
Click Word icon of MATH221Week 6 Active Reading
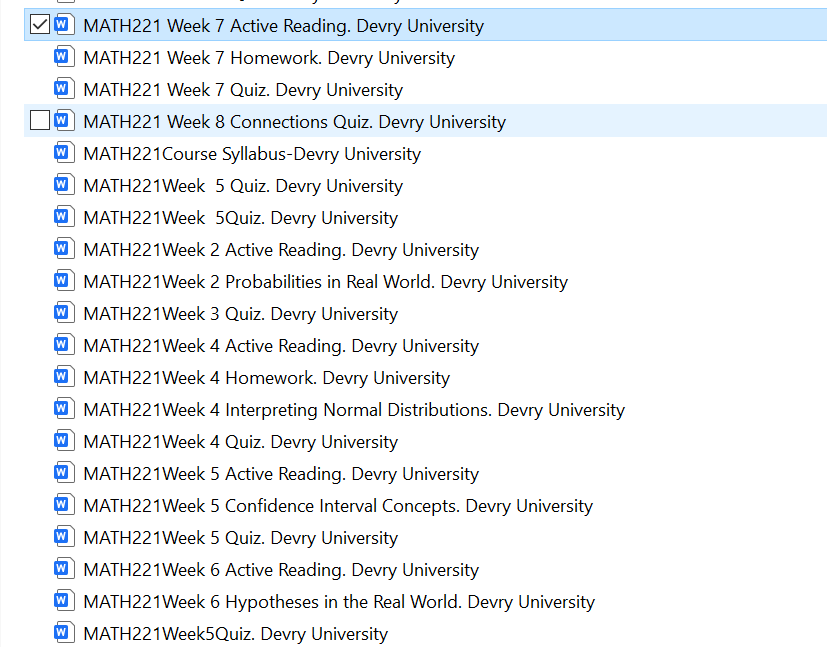64,568
